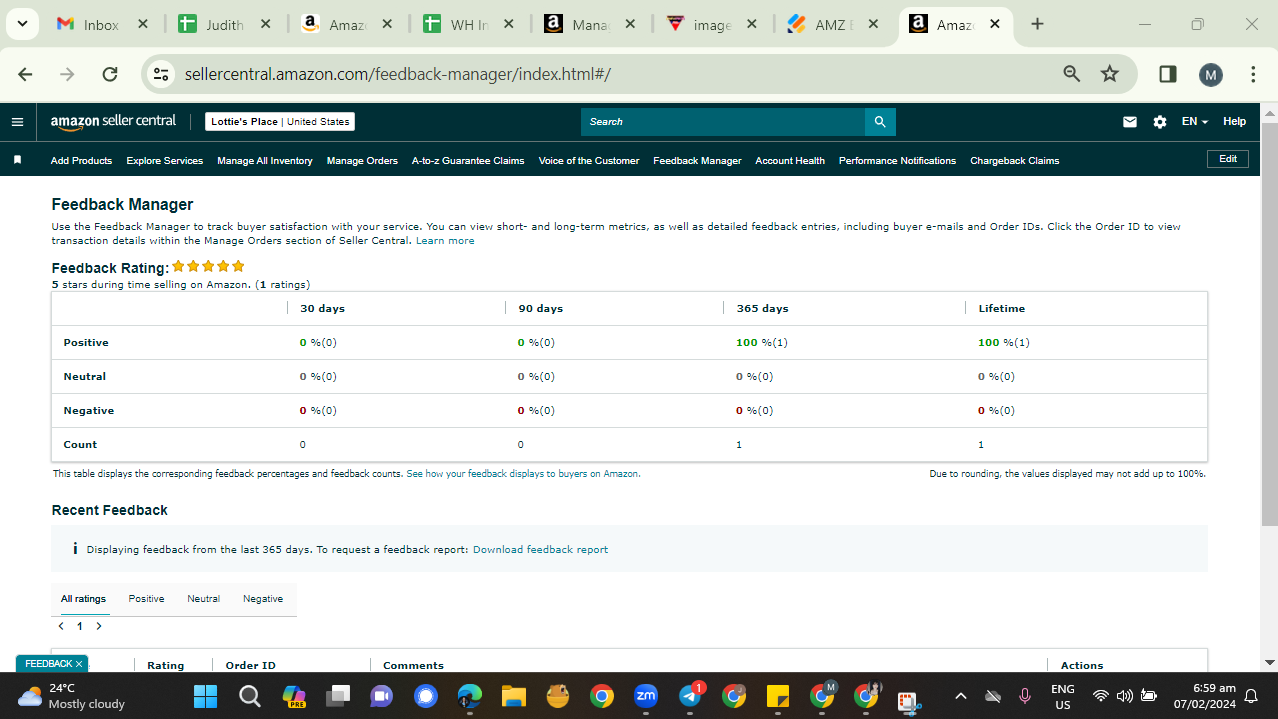Go forward with the browser forward arrow
This screenshot has width=1278, height=719.
[x=67, y=74]
